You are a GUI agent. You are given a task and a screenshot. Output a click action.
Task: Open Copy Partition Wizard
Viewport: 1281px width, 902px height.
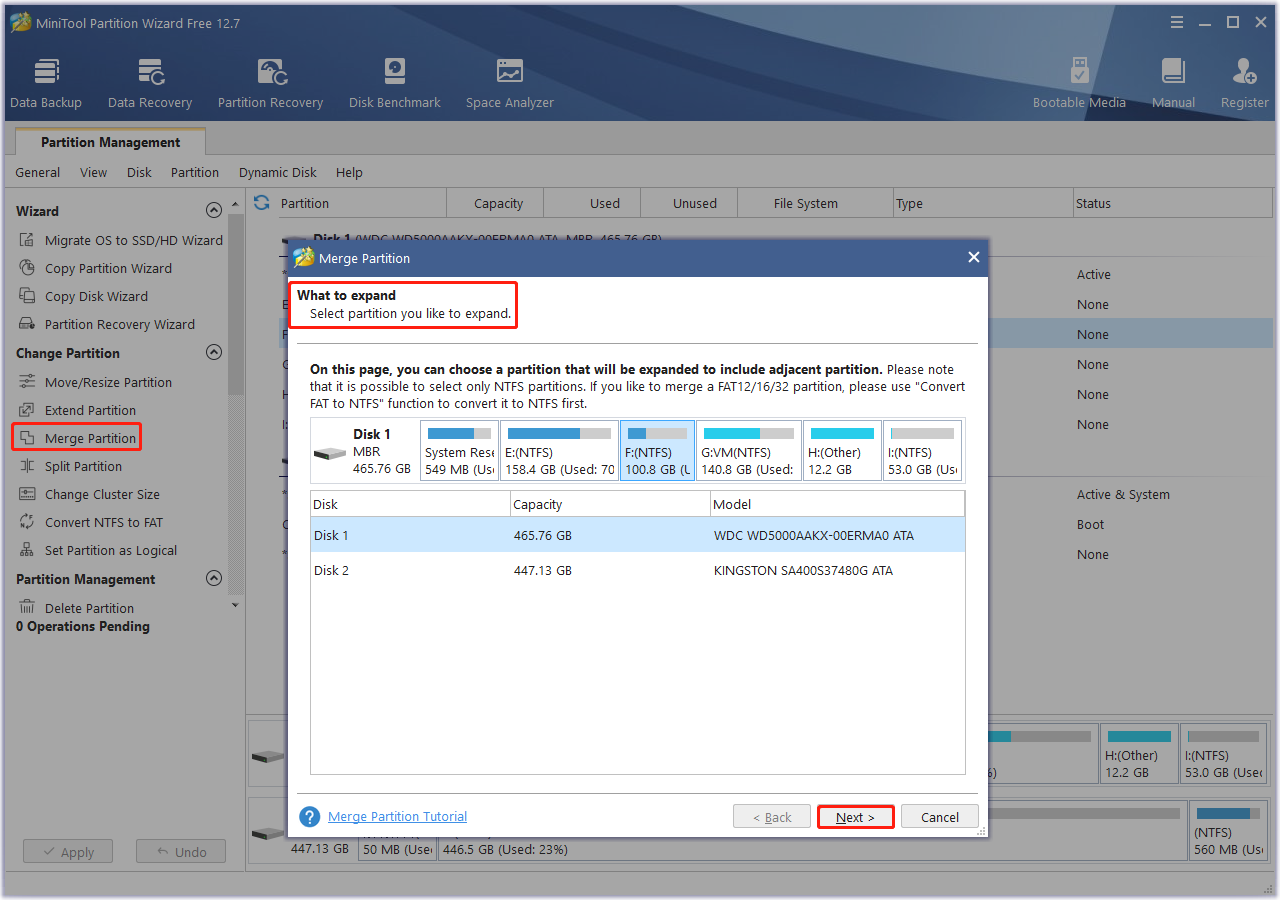(95, 268)
